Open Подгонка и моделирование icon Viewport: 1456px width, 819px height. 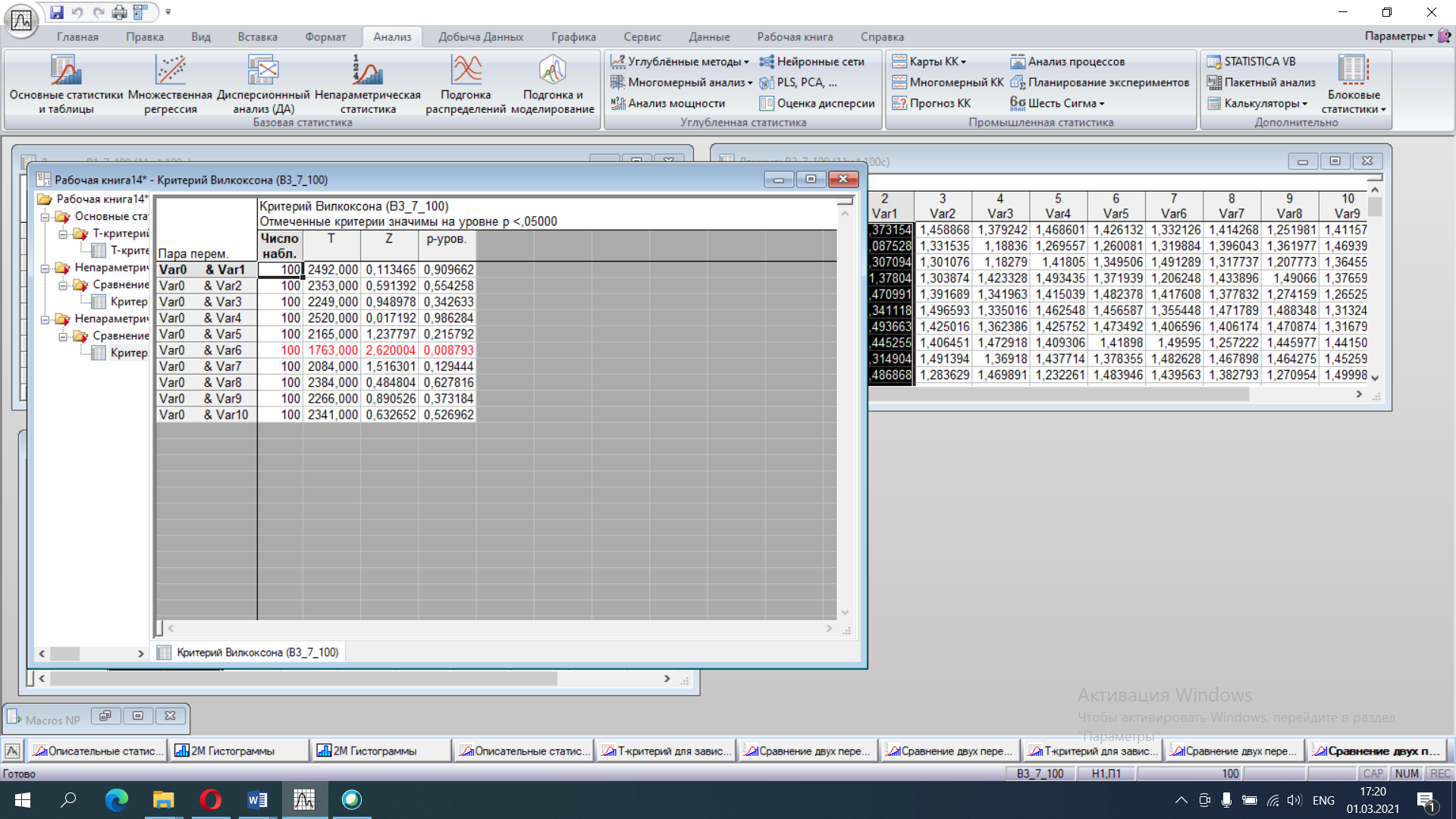pyautogui.click(x=553, y=83)
